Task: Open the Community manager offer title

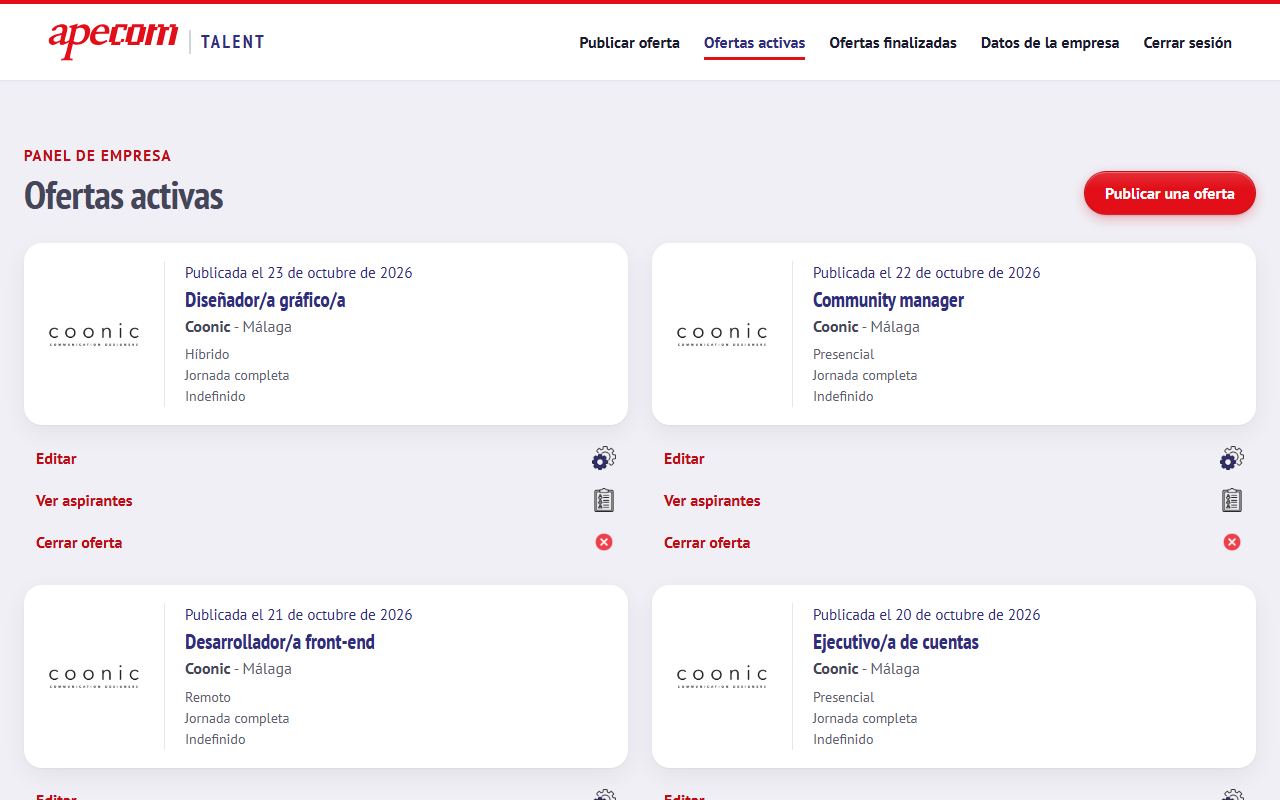Action: pos(888,300)
